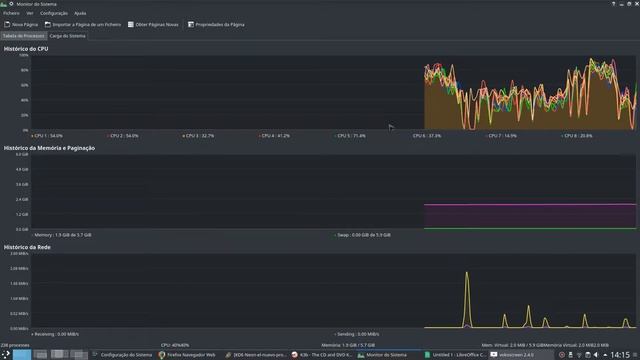Open the network tray icon
Screen dimensions: 640x360
tap(579, 355)
